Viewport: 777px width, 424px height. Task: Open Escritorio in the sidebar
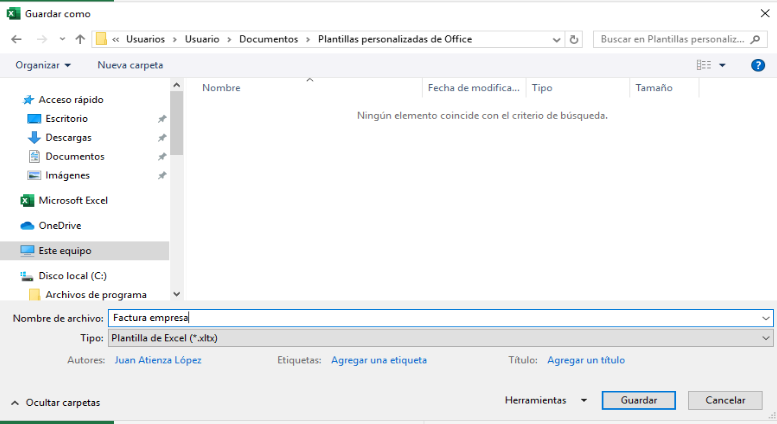[66, 118]
